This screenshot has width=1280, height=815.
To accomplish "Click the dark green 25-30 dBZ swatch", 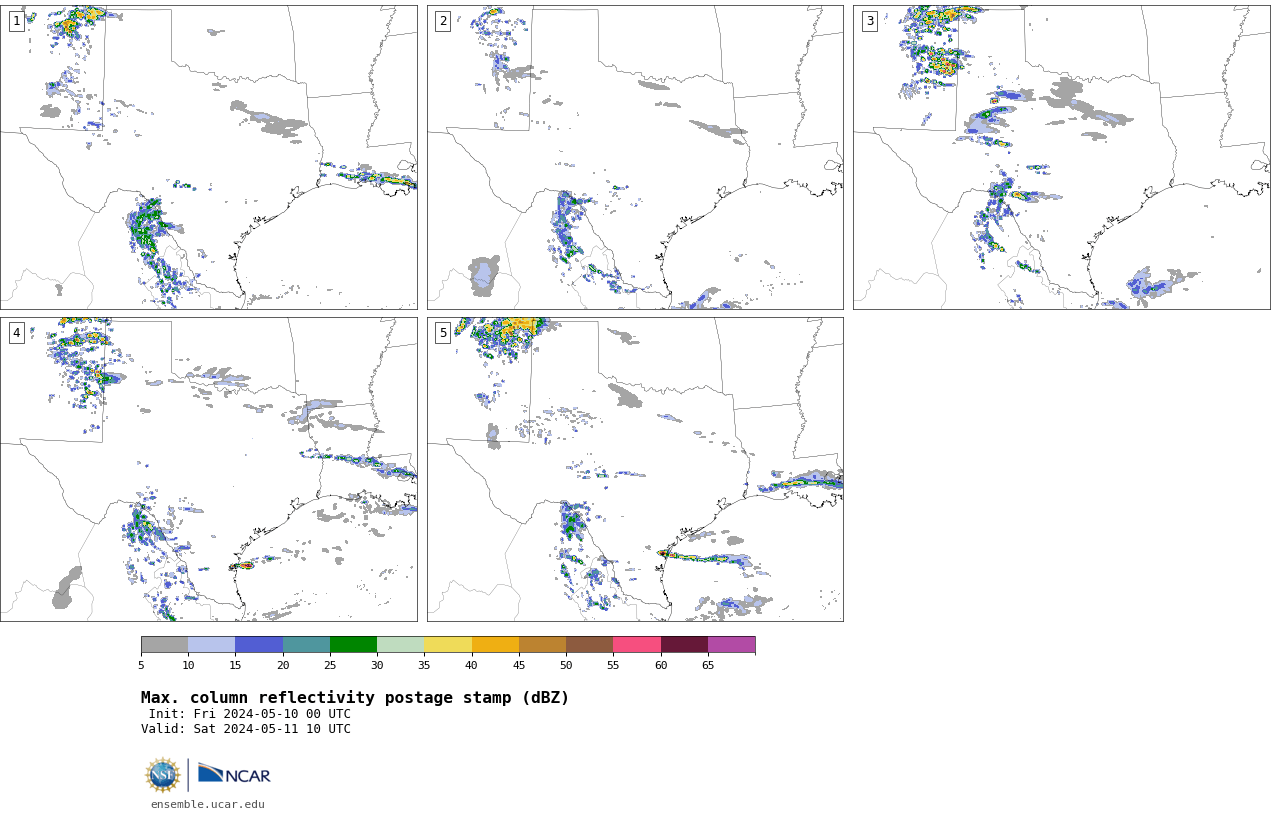I will tap(353, 644).
